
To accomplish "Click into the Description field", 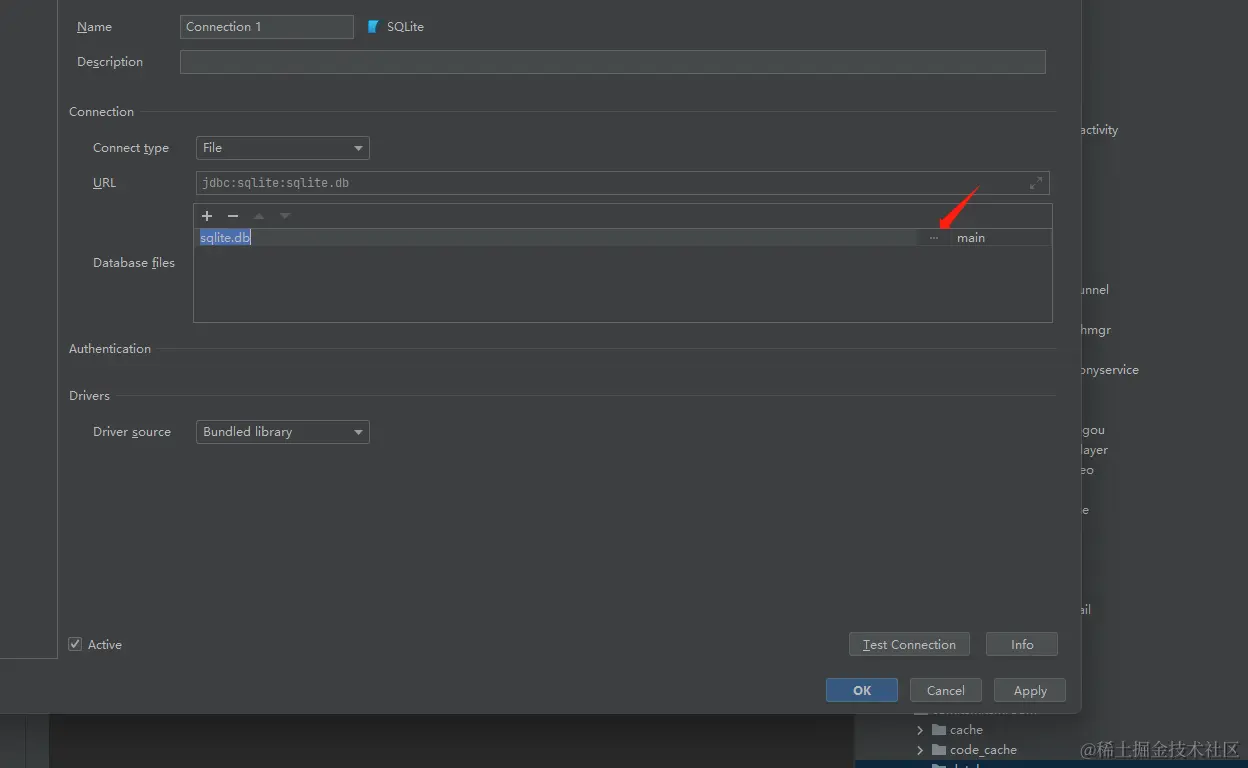I will pyautogui.click(x=613, y=62).
